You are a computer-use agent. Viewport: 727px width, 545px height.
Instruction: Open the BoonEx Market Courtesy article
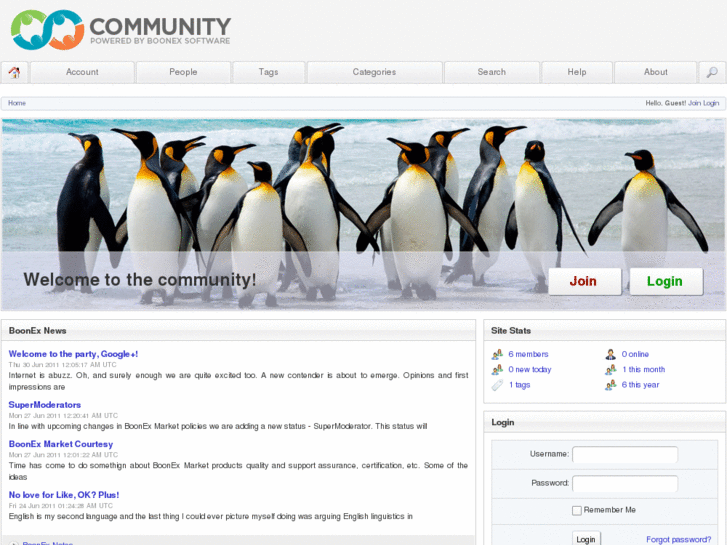pos(61,444)
